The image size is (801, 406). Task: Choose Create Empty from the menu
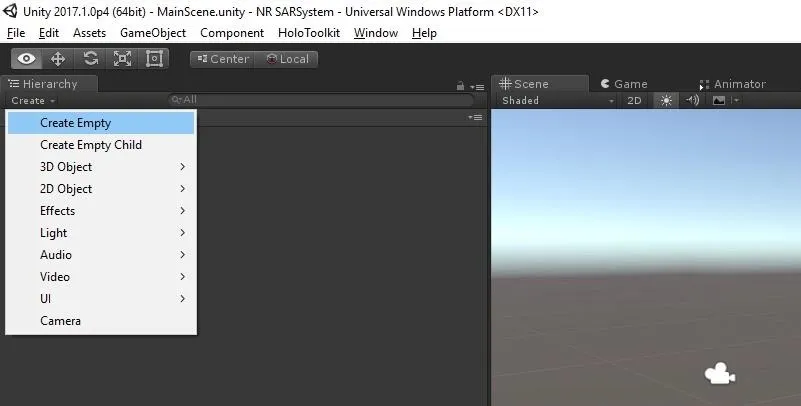[101, 123]
